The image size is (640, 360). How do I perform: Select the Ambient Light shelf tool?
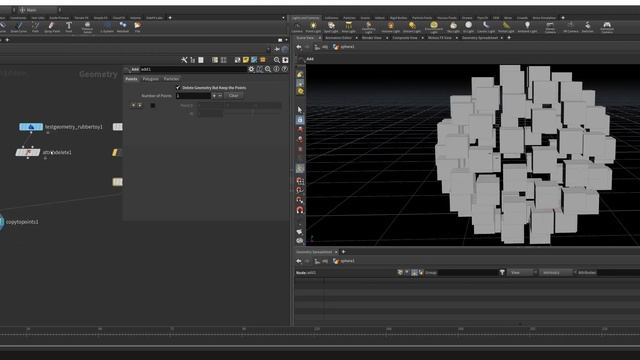click(x=527, y=27)
